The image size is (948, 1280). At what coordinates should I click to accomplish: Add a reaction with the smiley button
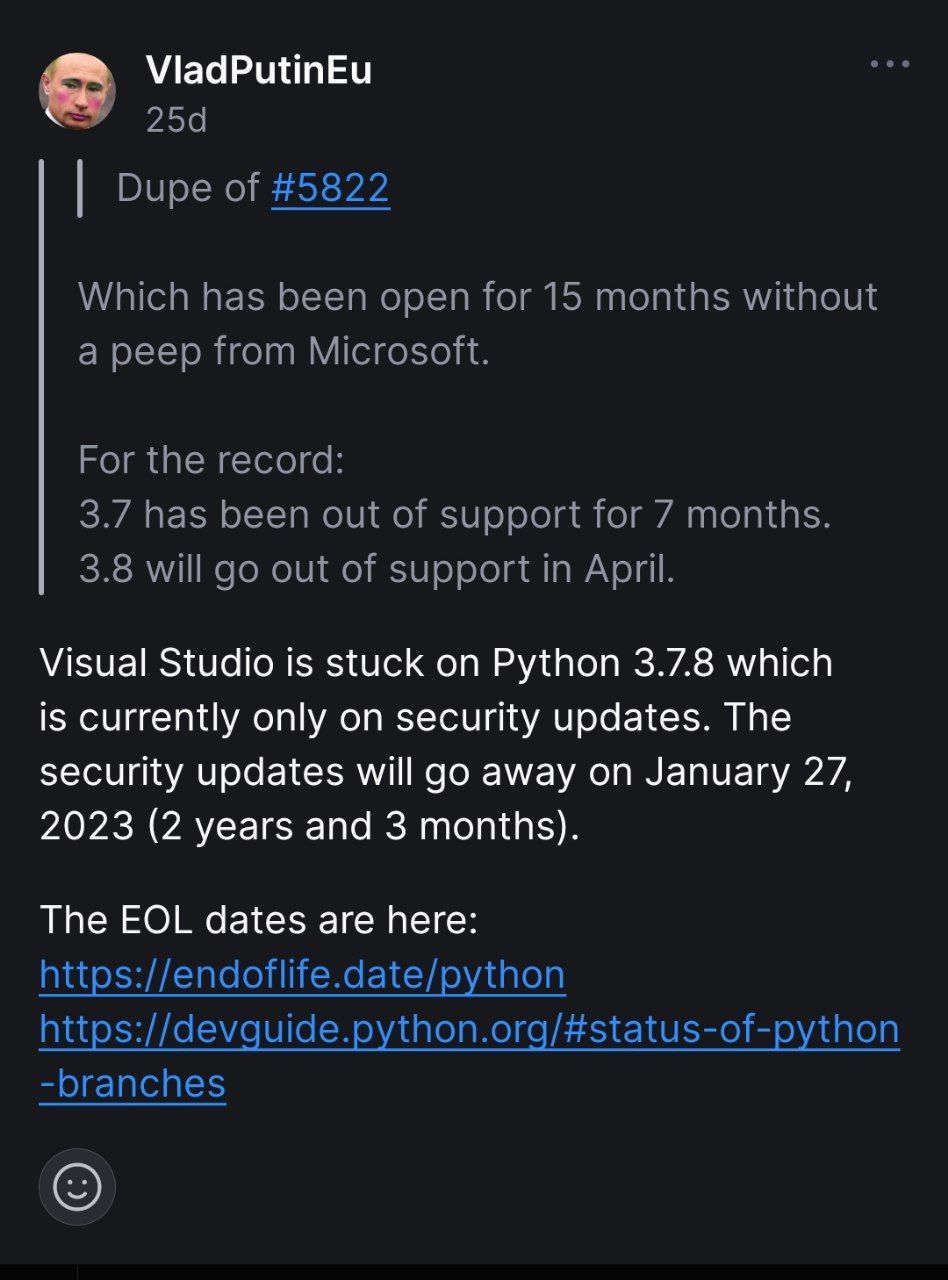[77, 1188]
